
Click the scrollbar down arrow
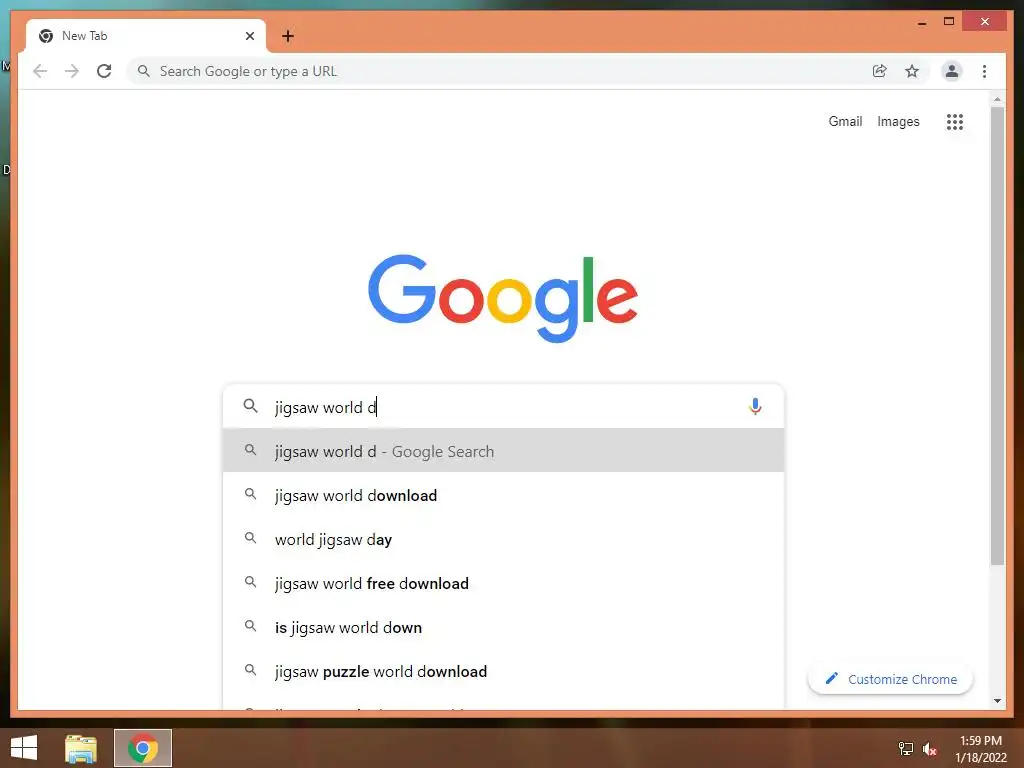(x=997, y=701)
